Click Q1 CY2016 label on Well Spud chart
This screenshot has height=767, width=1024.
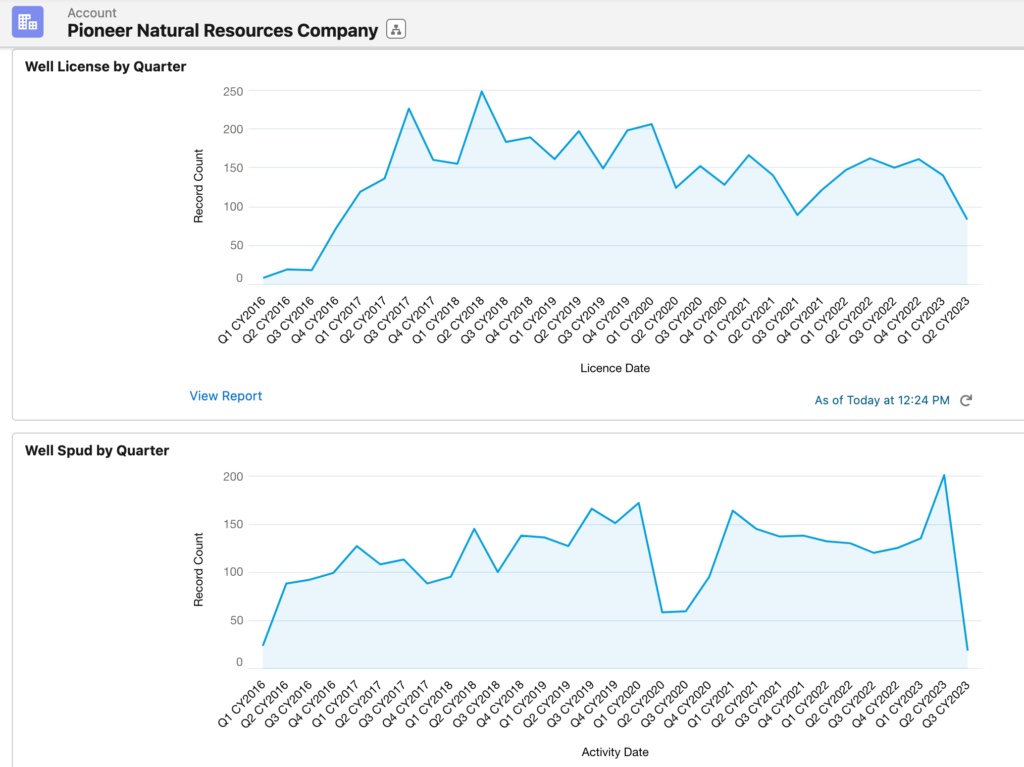242,704
